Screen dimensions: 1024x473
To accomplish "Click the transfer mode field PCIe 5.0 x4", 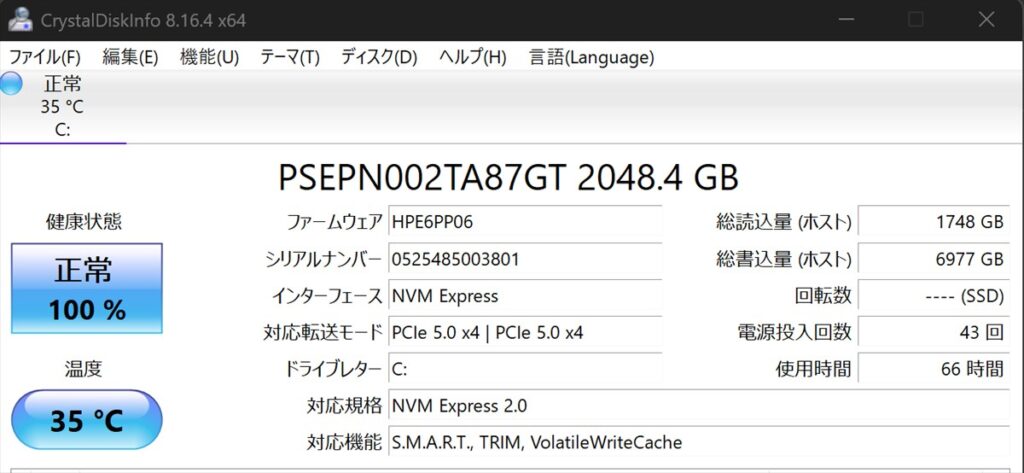I will tap(525, 333).
